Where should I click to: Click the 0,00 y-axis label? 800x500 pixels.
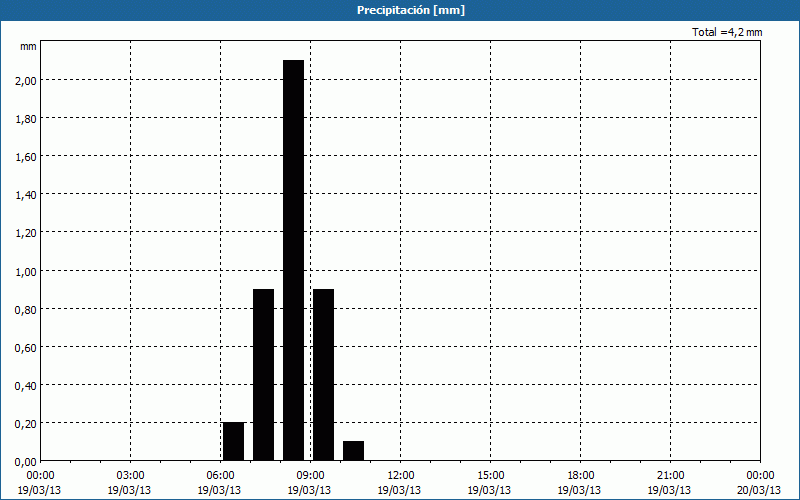(26, 462)
